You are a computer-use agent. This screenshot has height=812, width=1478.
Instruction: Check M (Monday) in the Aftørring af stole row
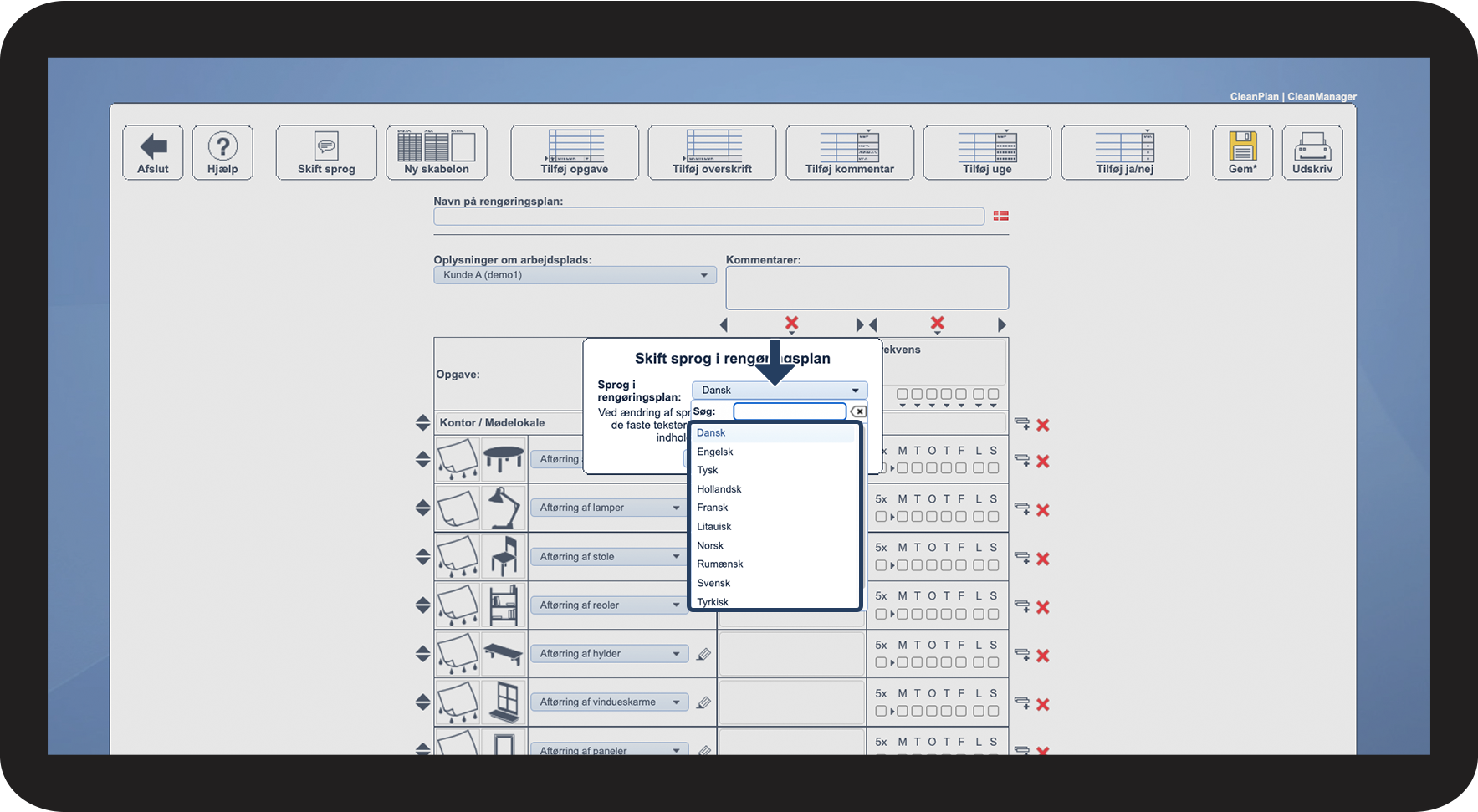(903, 565)
